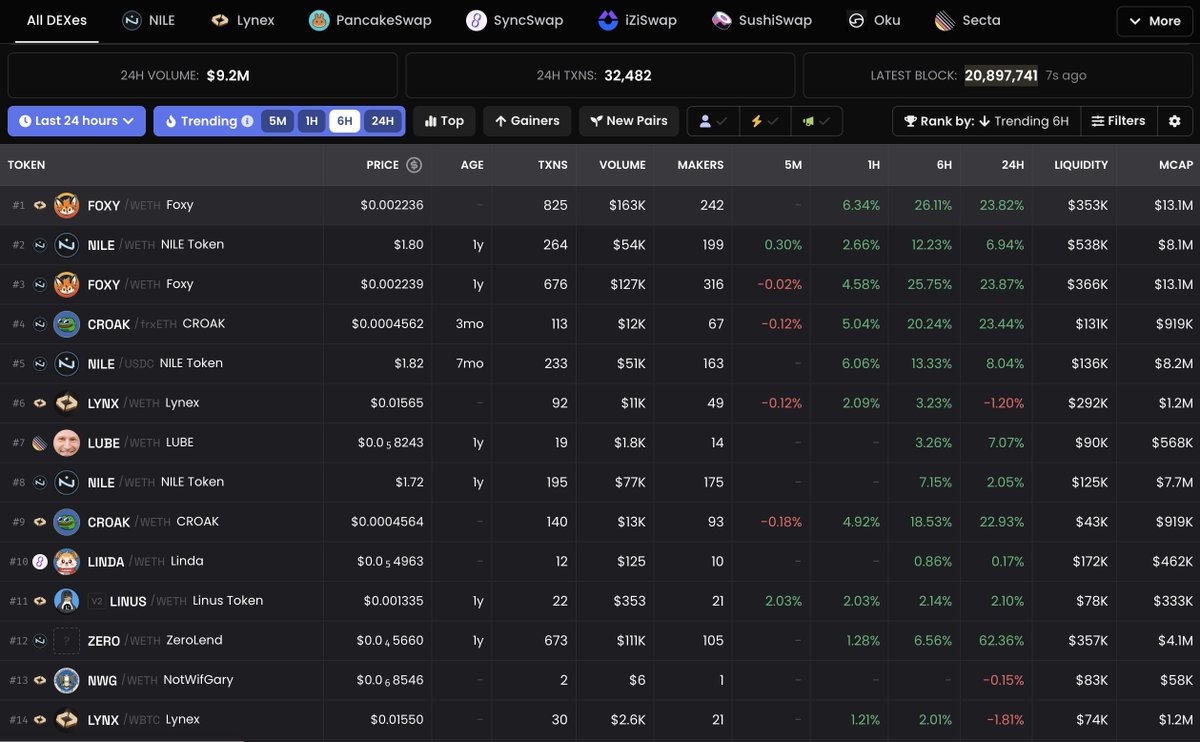This screenshot has height=742, width=1200.
Task: Click the 24H volume value $9.2M
Action: (x=228, y=75)
